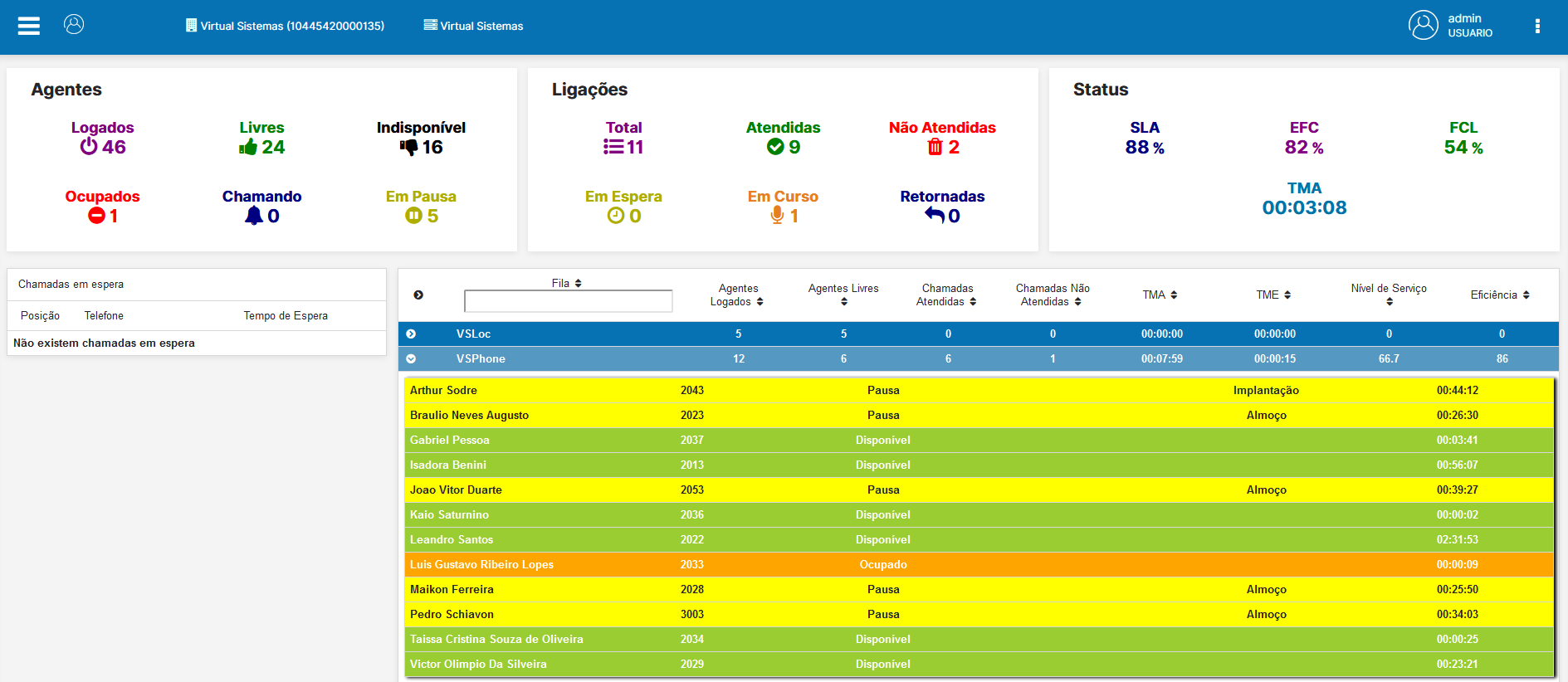
Task: Open the hamburger menu
Action: [29, 26]
